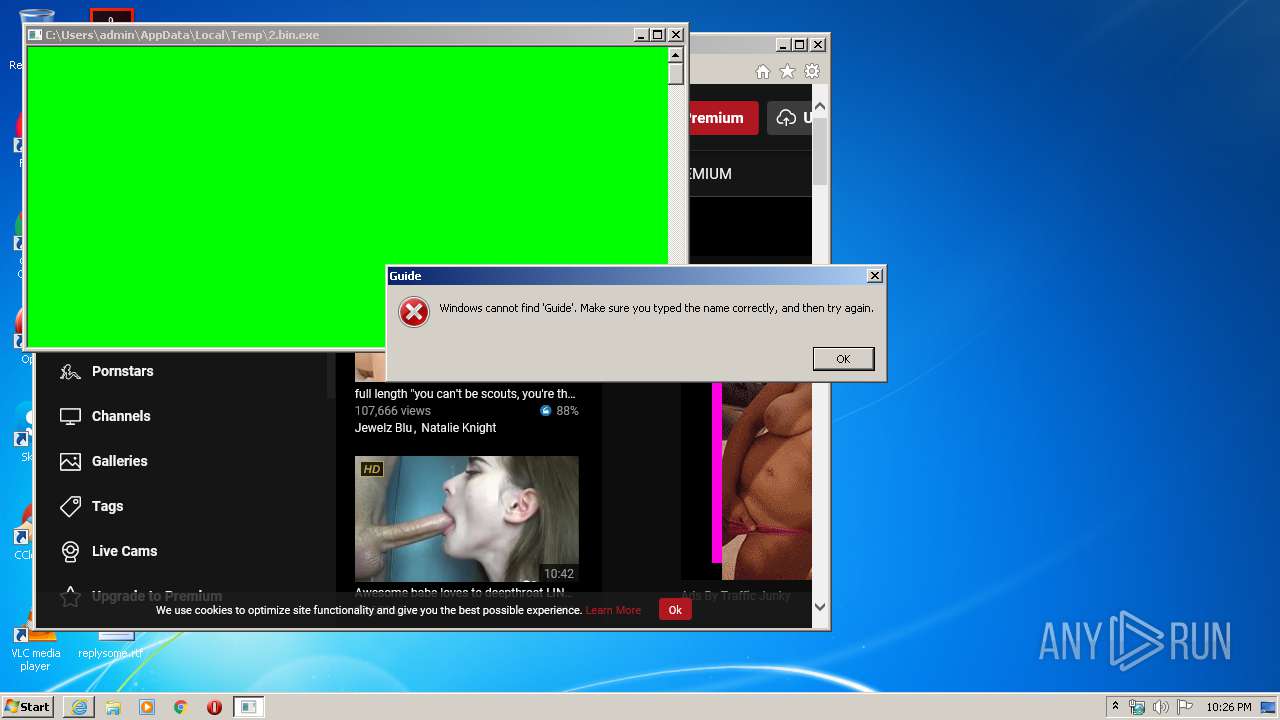Launch Google Chrome from the taskbar
Image resolution: width=1280 pixels, height=720 pixels.
[181, 707]
